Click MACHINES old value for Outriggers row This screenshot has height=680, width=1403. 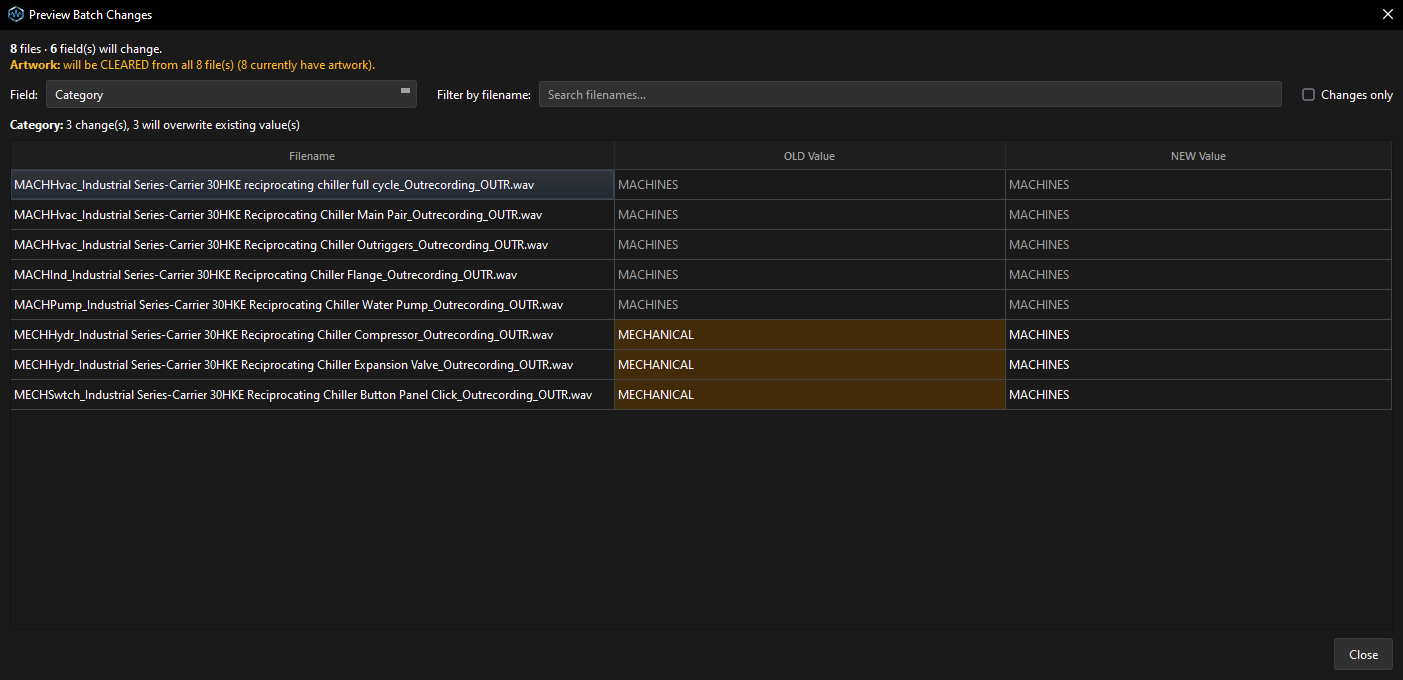809,245
